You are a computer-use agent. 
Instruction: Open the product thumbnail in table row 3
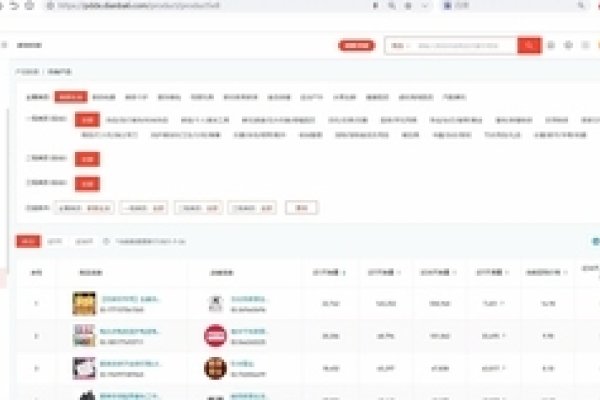tap(84, 368)
